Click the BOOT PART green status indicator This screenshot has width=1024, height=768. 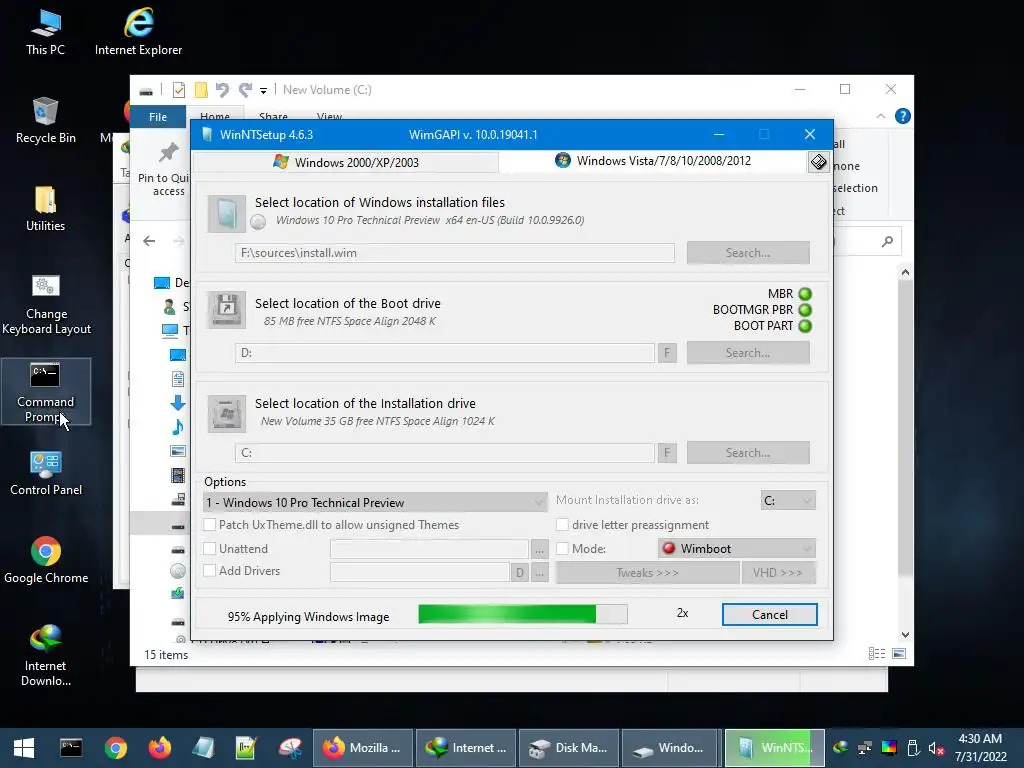click(x=805, y=326)
